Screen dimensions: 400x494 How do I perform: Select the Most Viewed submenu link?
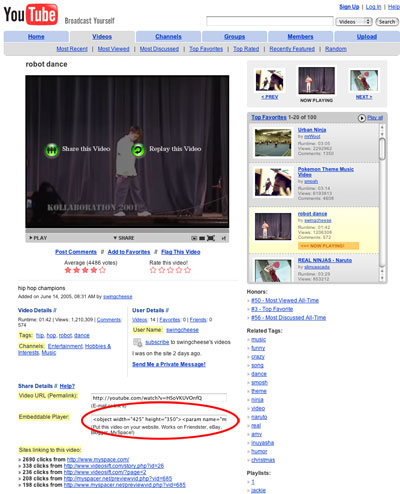(x=113, y=49)
